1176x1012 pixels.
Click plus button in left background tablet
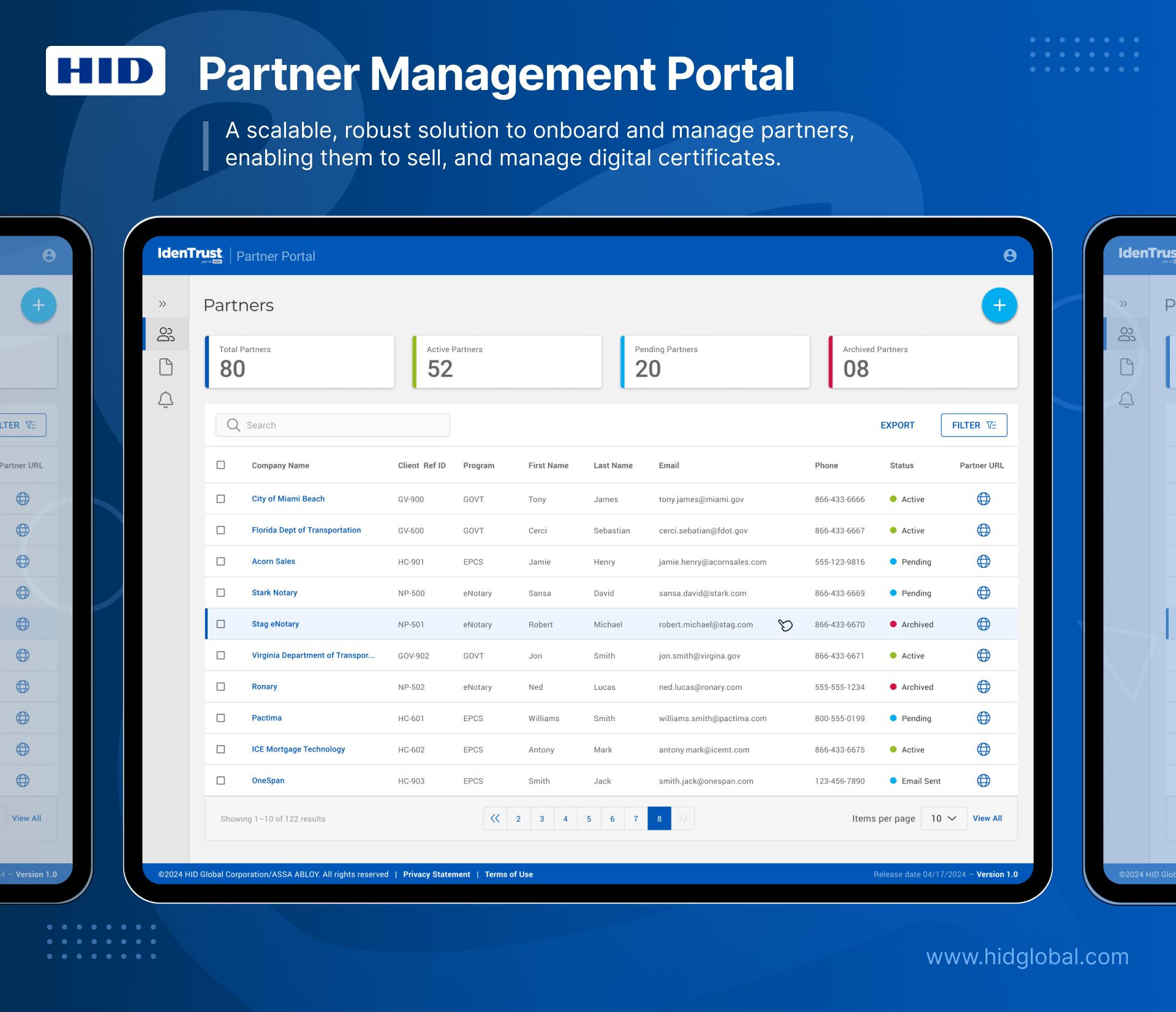coord(39,305)
